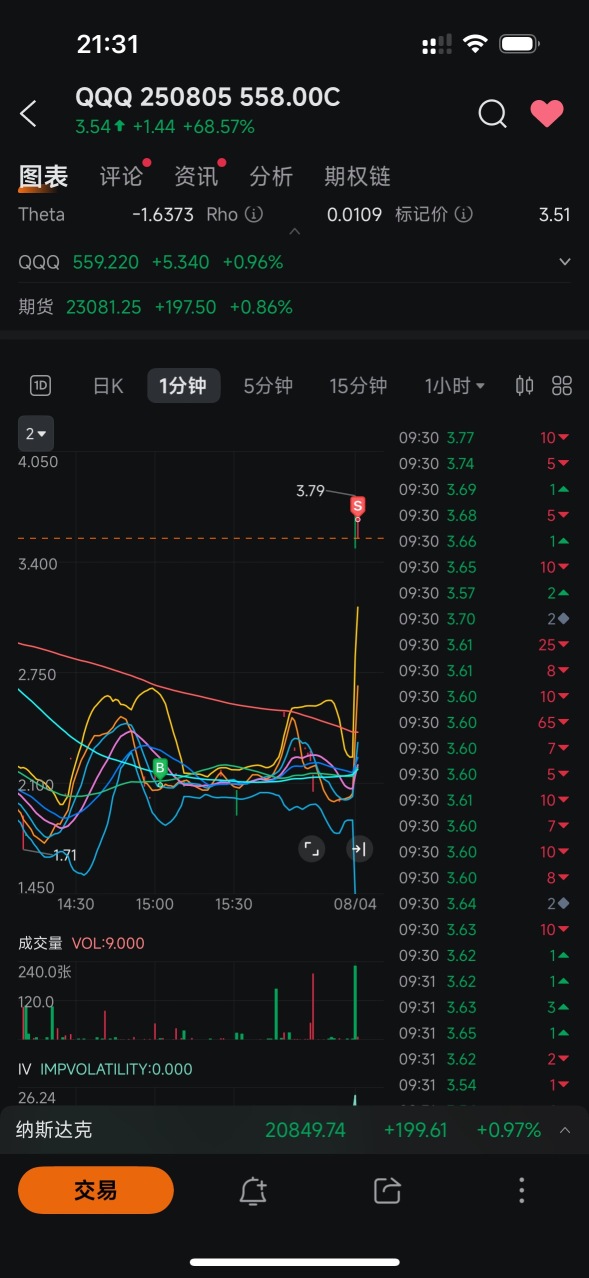
Task: Collapse the Greeks panel with up caret
Action: coord(294,232)
